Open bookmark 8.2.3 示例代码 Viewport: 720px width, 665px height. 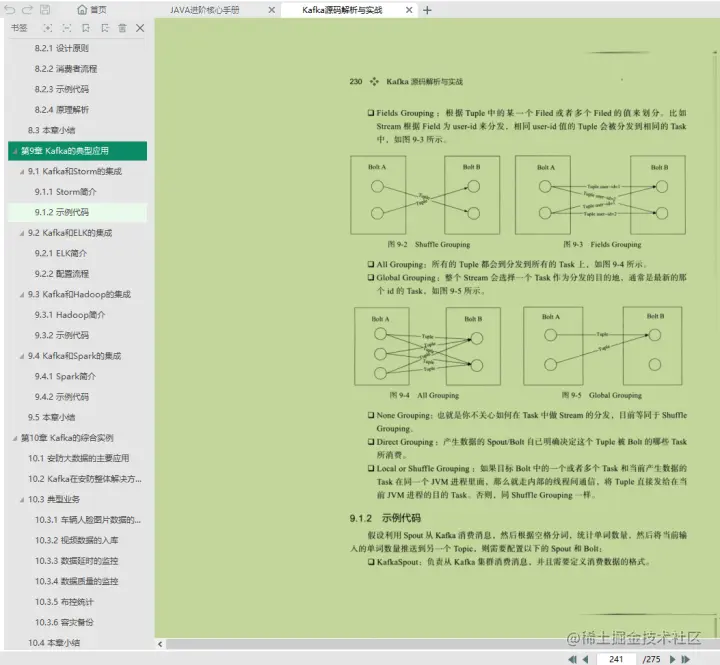tap(62, 89)
